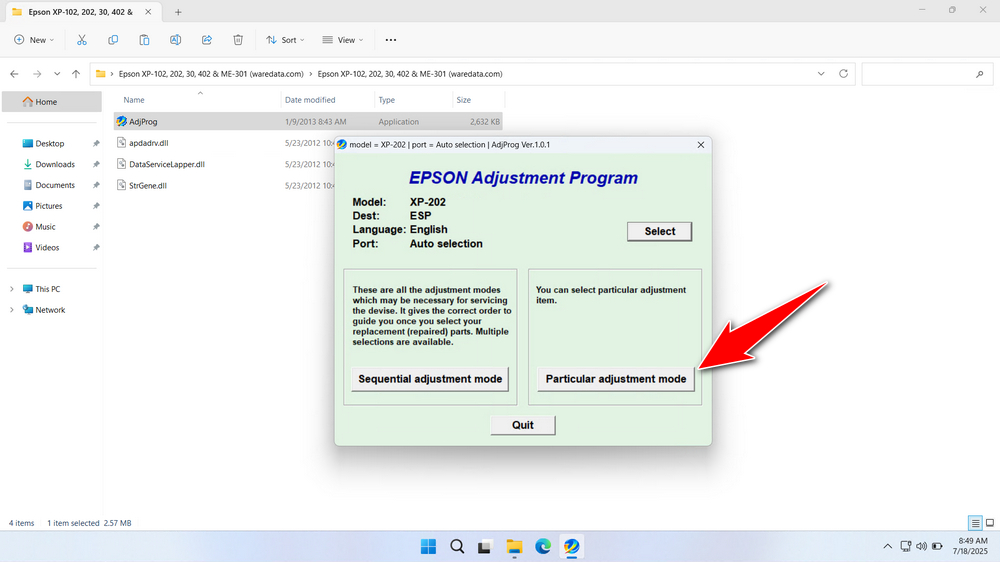
Task: Click the Share icon in toolbar
Action: pos(207,40)
